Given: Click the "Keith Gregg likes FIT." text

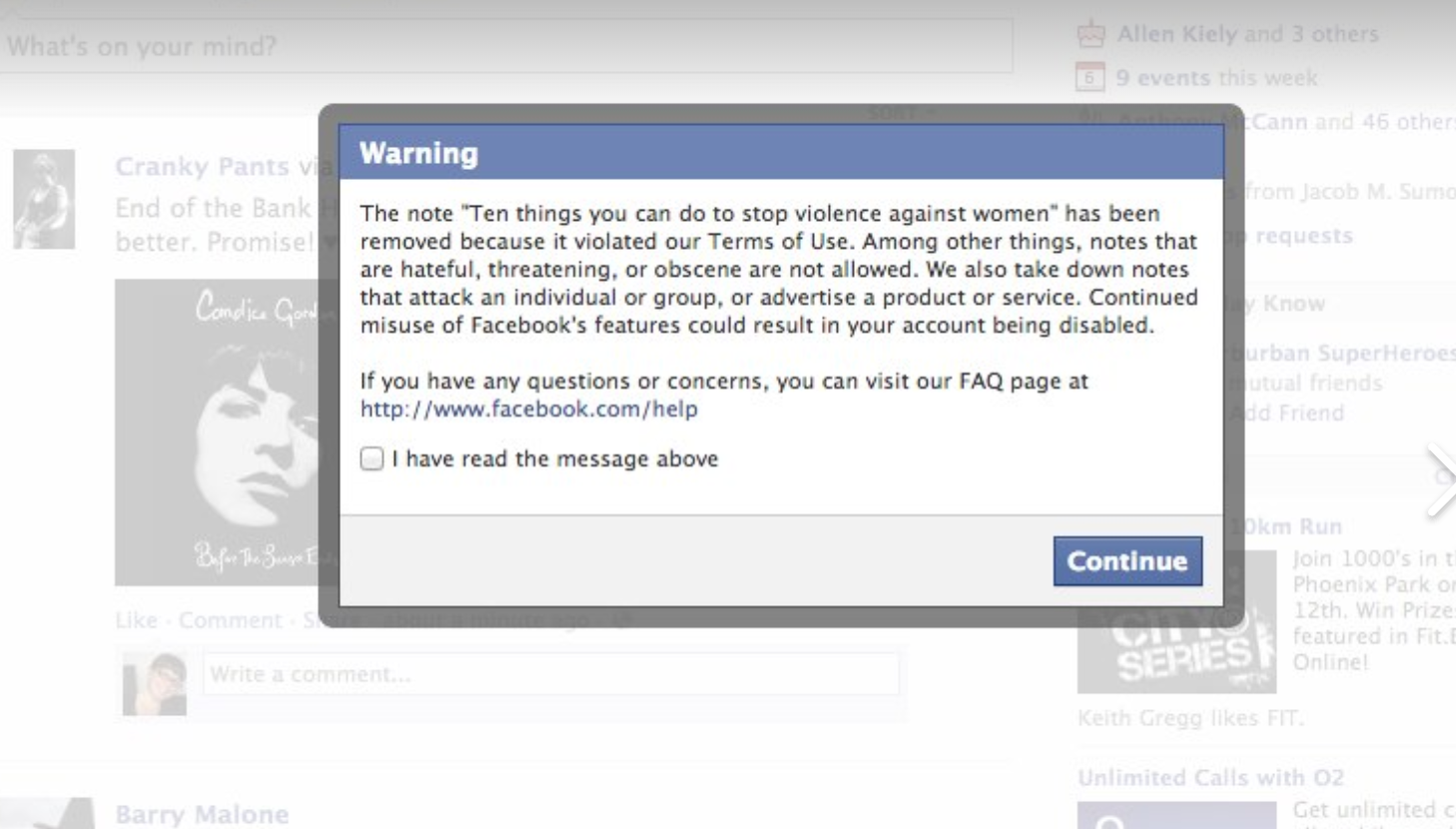Looking at the screenshot, I should (x=1190, y=718).
